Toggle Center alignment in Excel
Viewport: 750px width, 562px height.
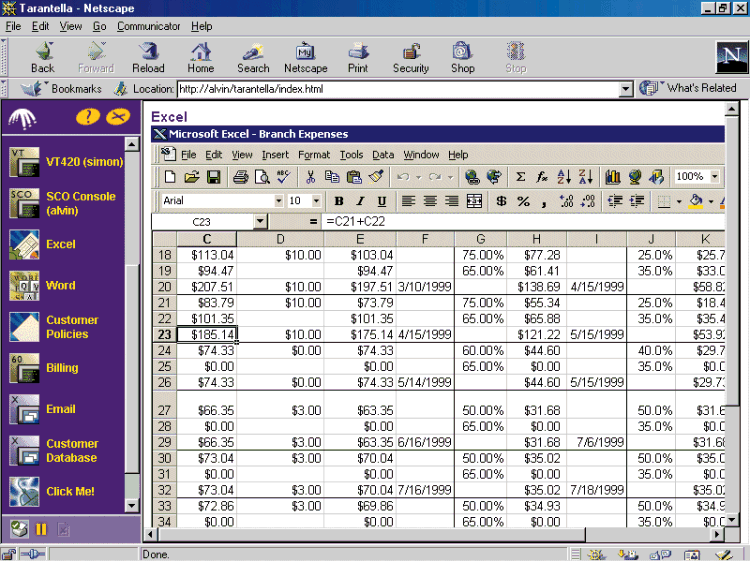430,201
